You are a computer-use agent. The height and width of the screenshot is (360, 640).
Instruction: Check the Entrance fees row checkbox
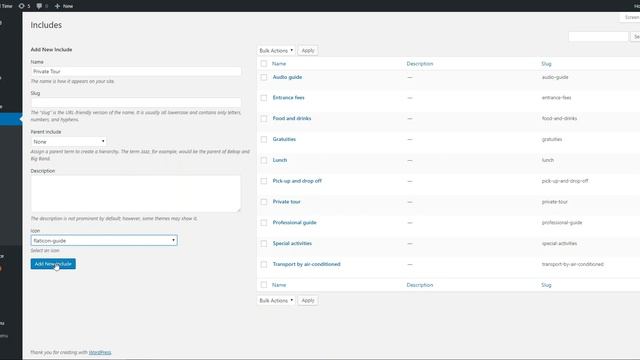(264, 98)
